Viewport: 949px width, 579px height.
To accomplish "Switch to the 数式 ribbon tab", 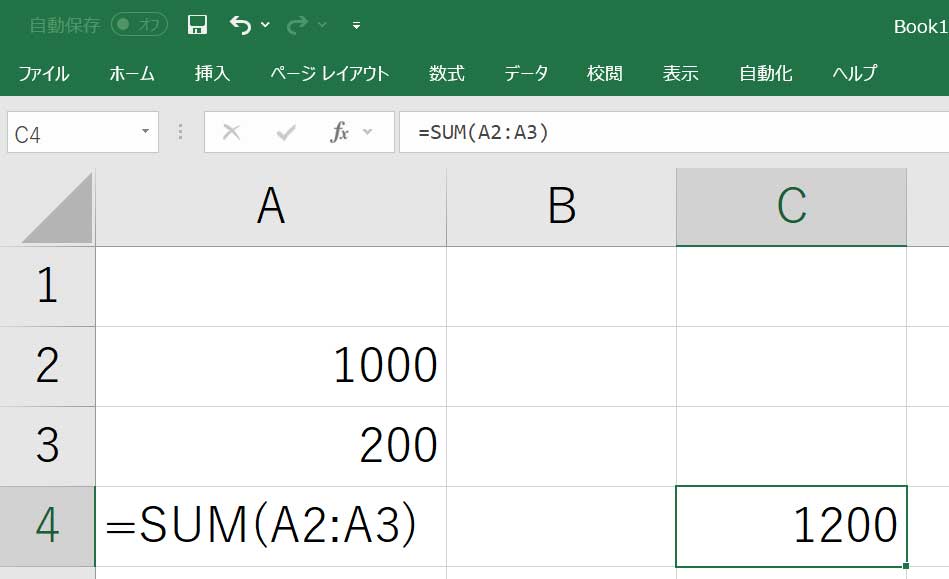I will tap(447, 73).
